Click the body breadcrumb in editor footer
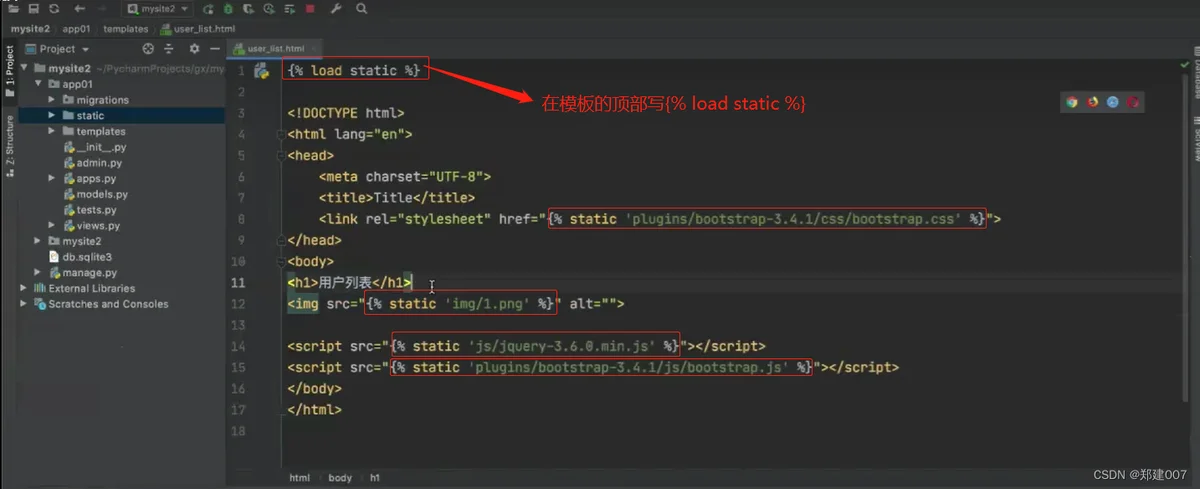 [340, 478]
